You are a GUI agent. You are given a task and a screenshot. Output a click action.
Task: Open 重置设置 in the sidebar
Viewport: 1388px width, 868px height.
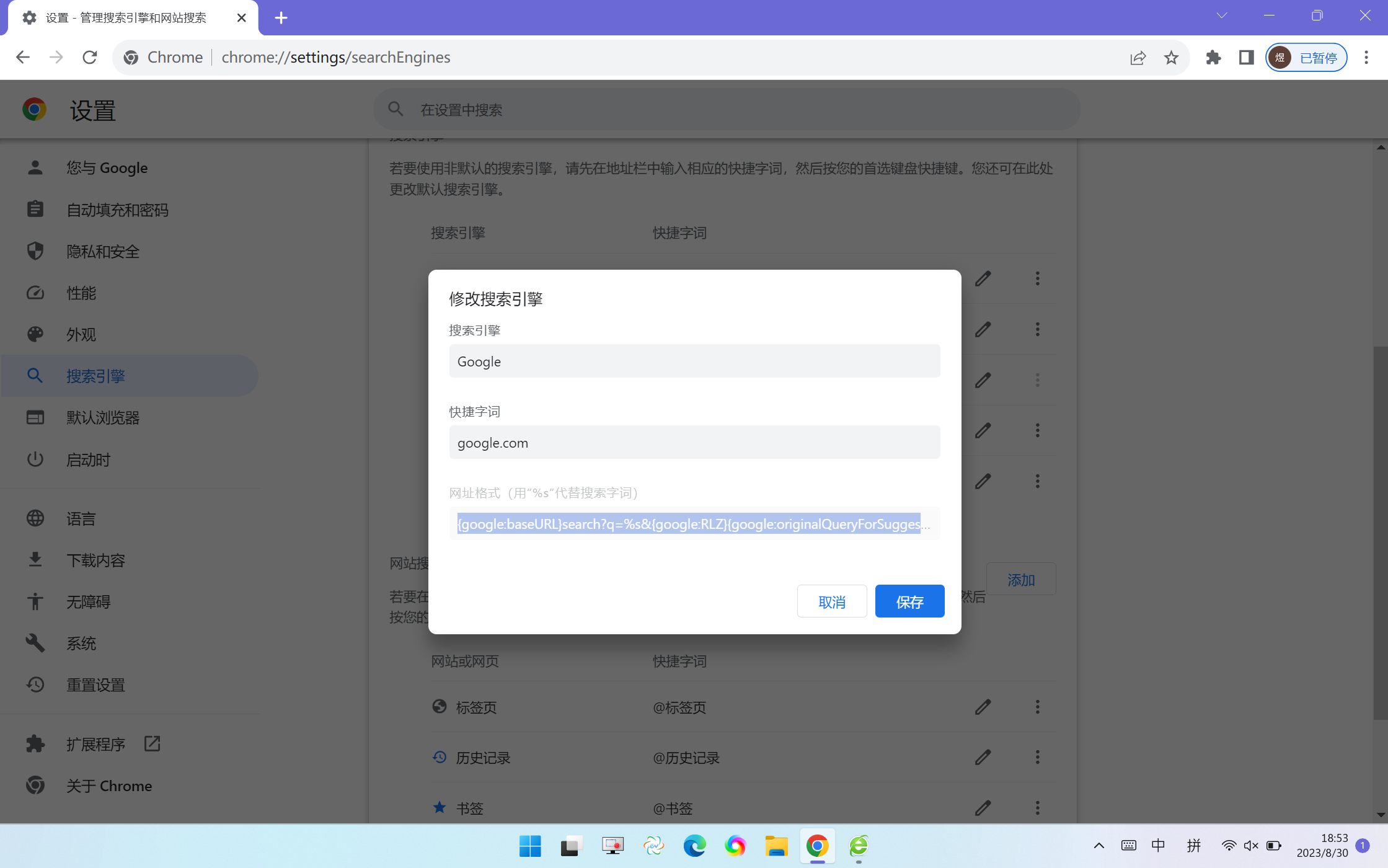[x=130, y=684]
